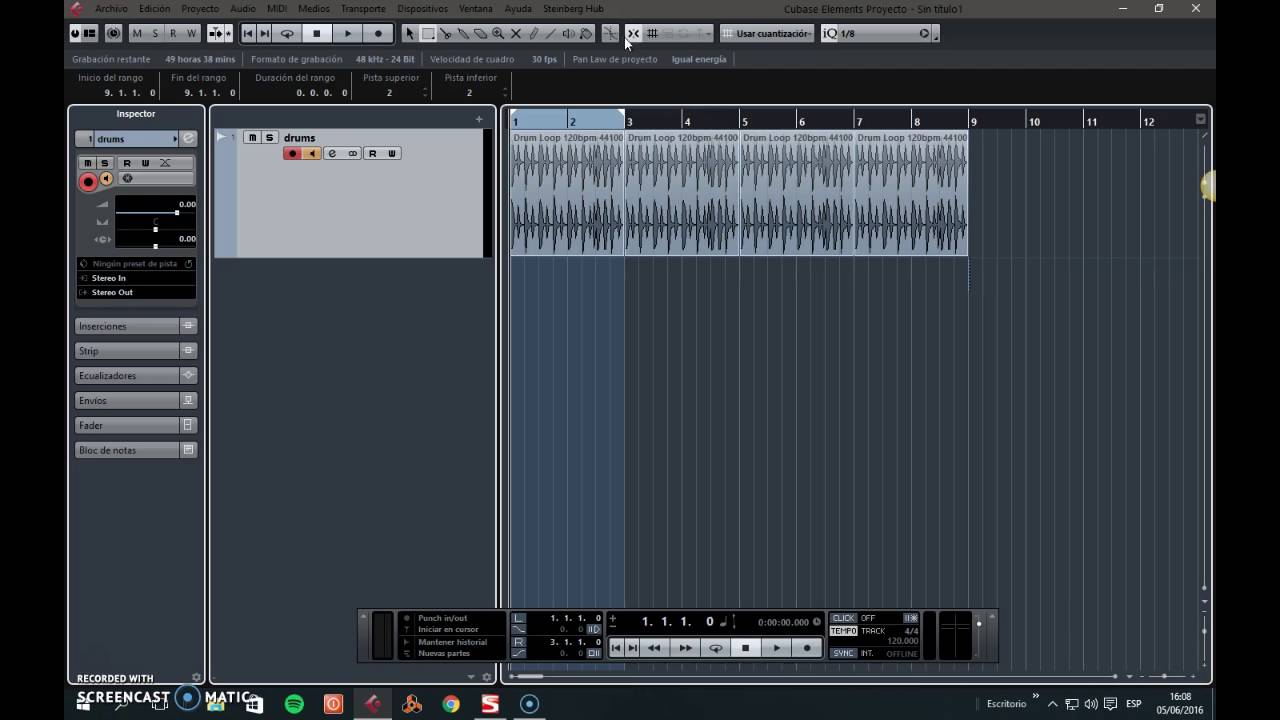Open the Stereo In input routing

136,278
